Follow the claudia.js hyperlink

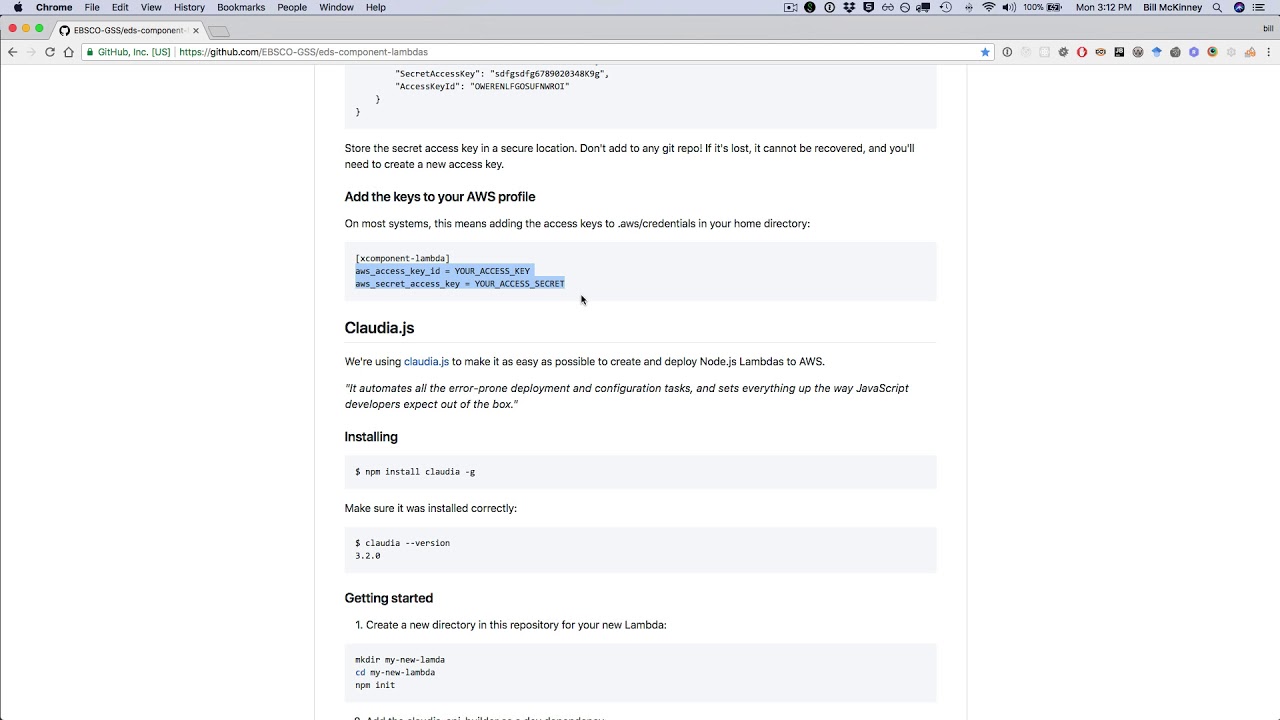tap(426, 361)
